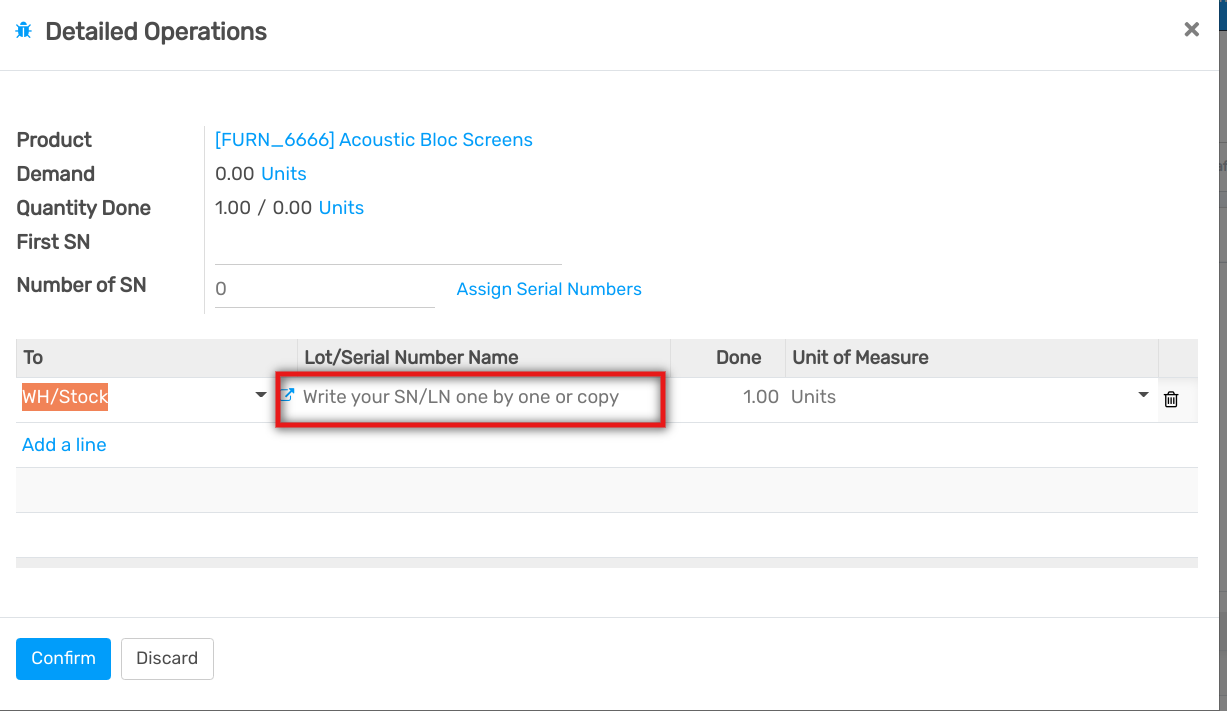Click the To column header
This screenshot has width=1227, height=711.
pos(33,357)
